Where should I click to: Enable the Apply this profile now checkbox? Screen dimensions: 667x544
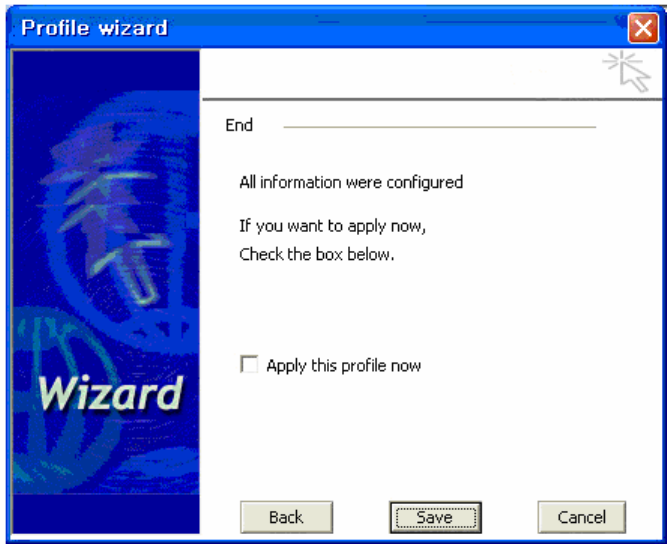pyautogui.click(x=249, y=365)
